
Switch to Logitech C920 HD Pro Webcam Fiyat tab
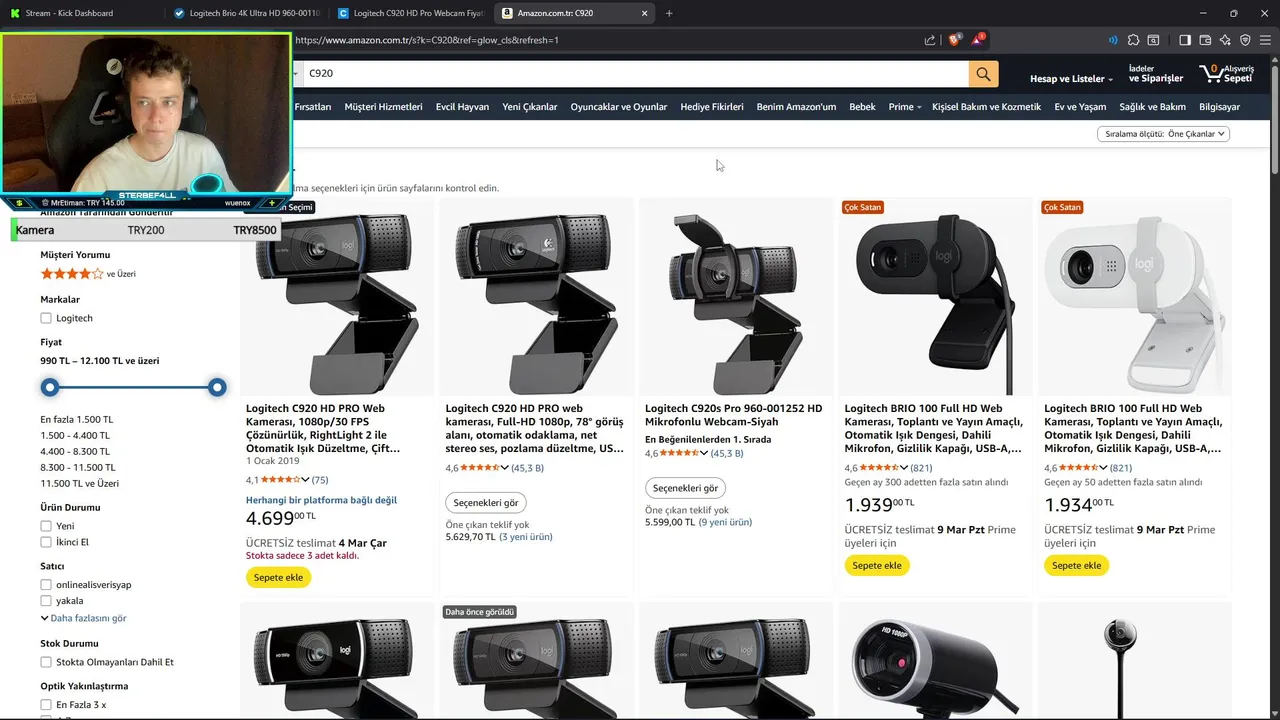tap(410, 13)
